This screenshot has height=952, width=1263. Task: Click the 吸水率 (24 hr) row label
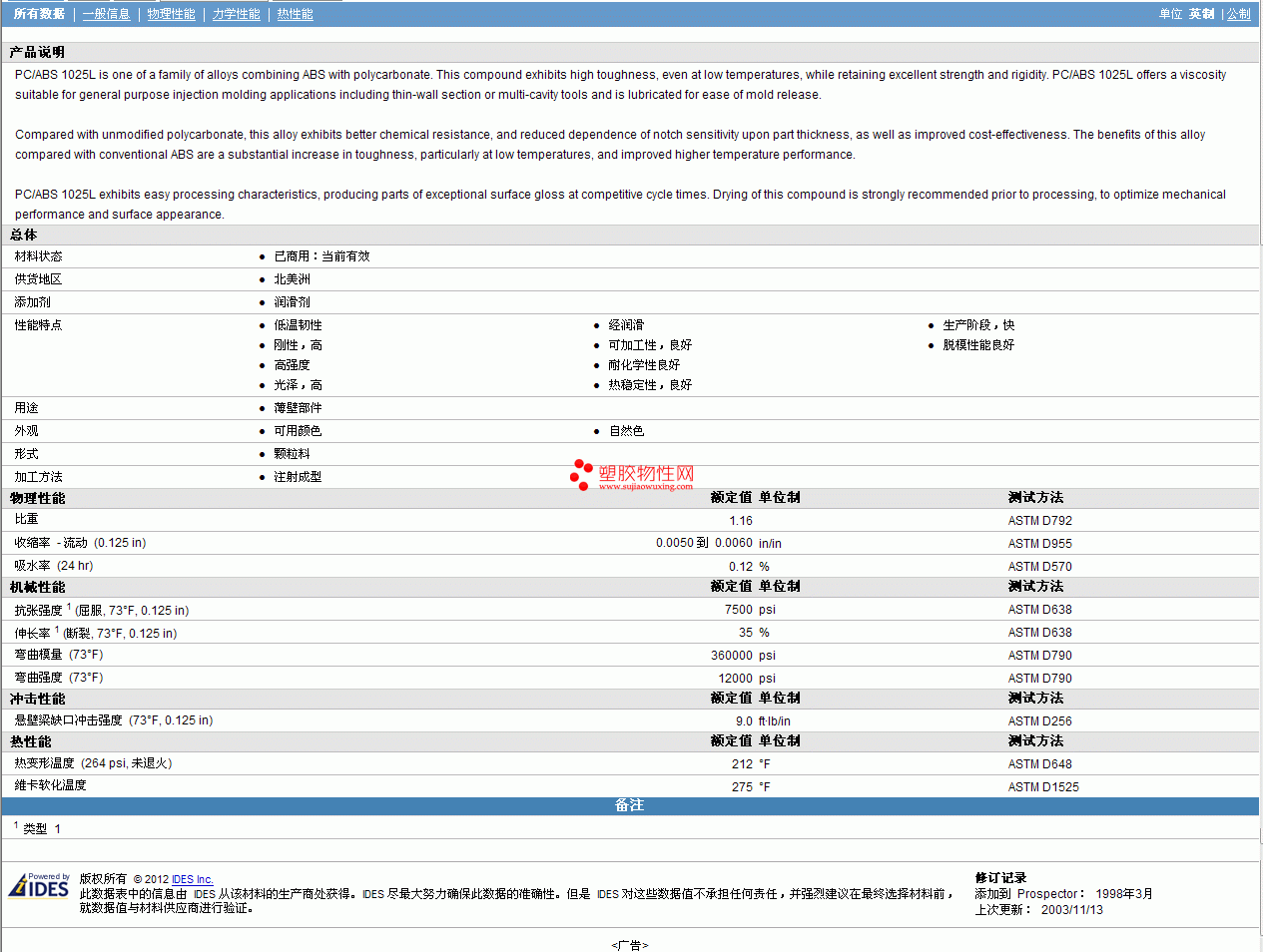pos(54,566)
